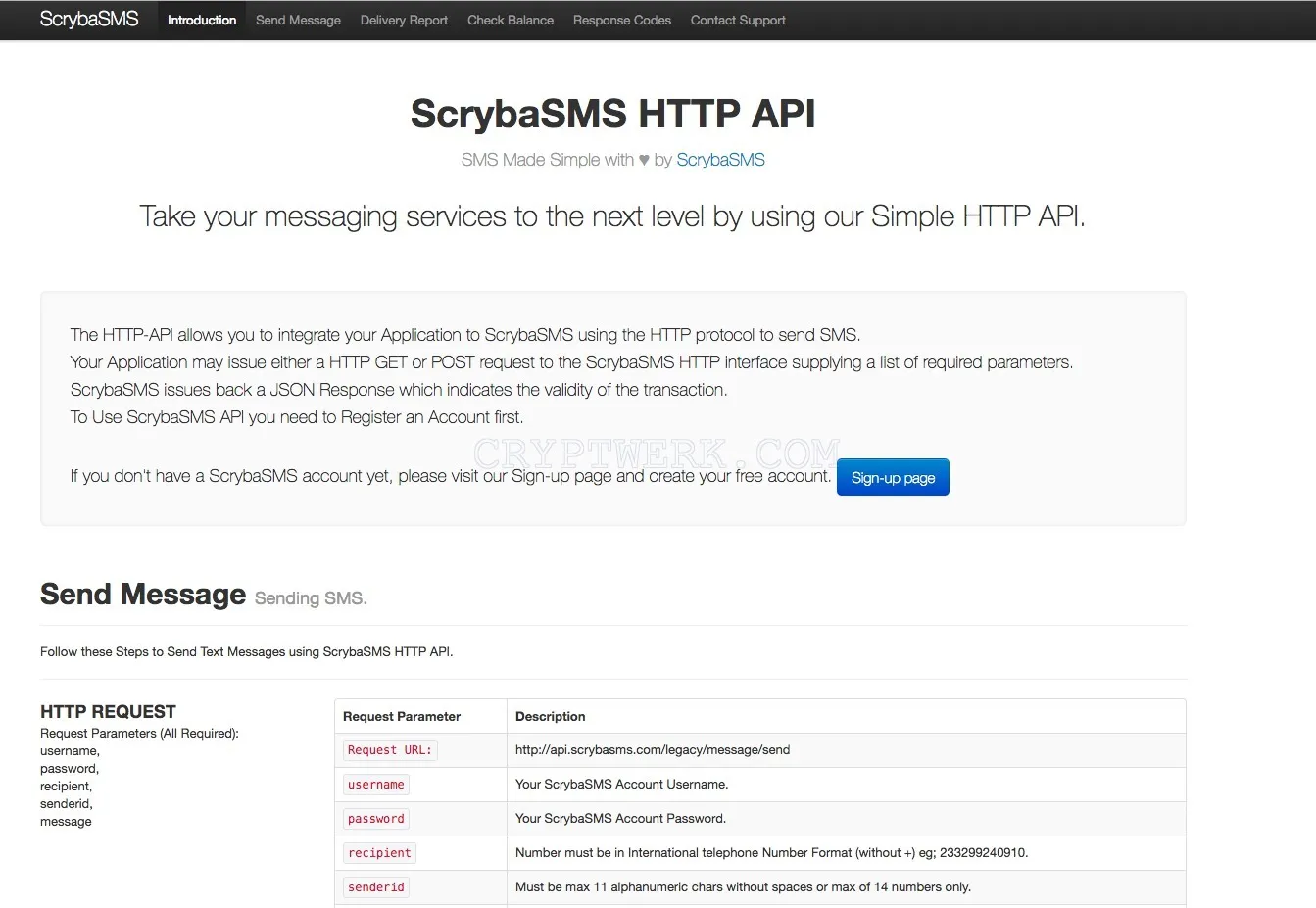The height and width of the screenshot is (908, 1316).
Task: Click 'SMS Made Simple with' subtitle text
Action: click(x=548, y=160)
